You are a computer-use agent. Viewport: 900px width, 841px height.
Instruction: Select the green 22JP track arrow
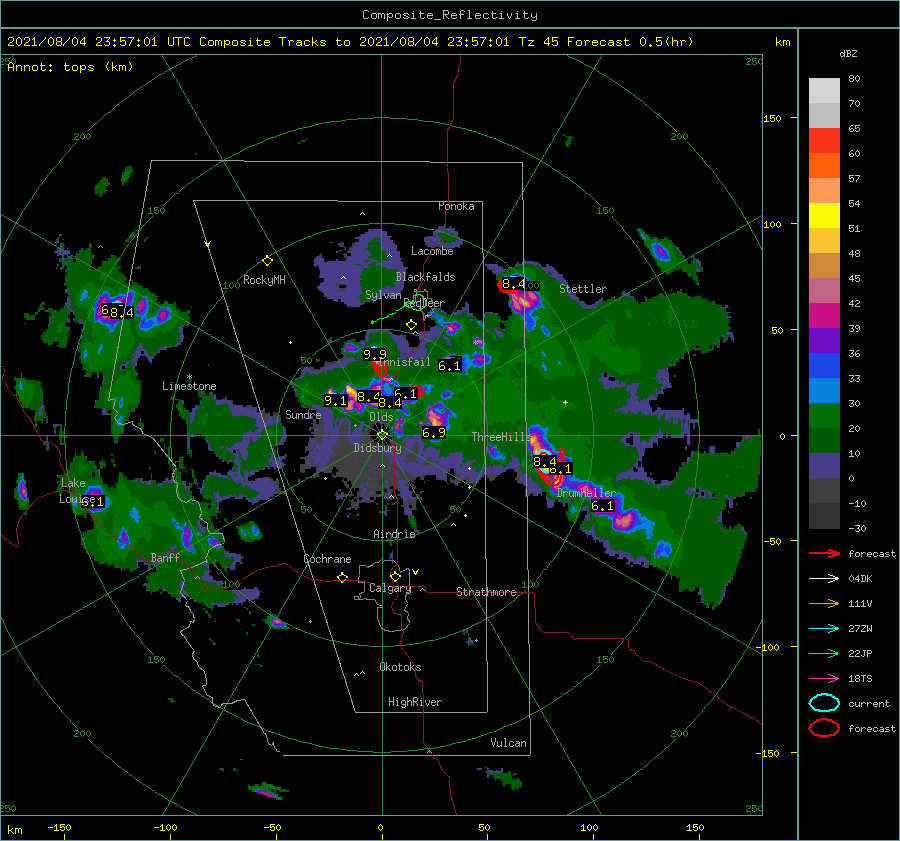coord(824,653)
